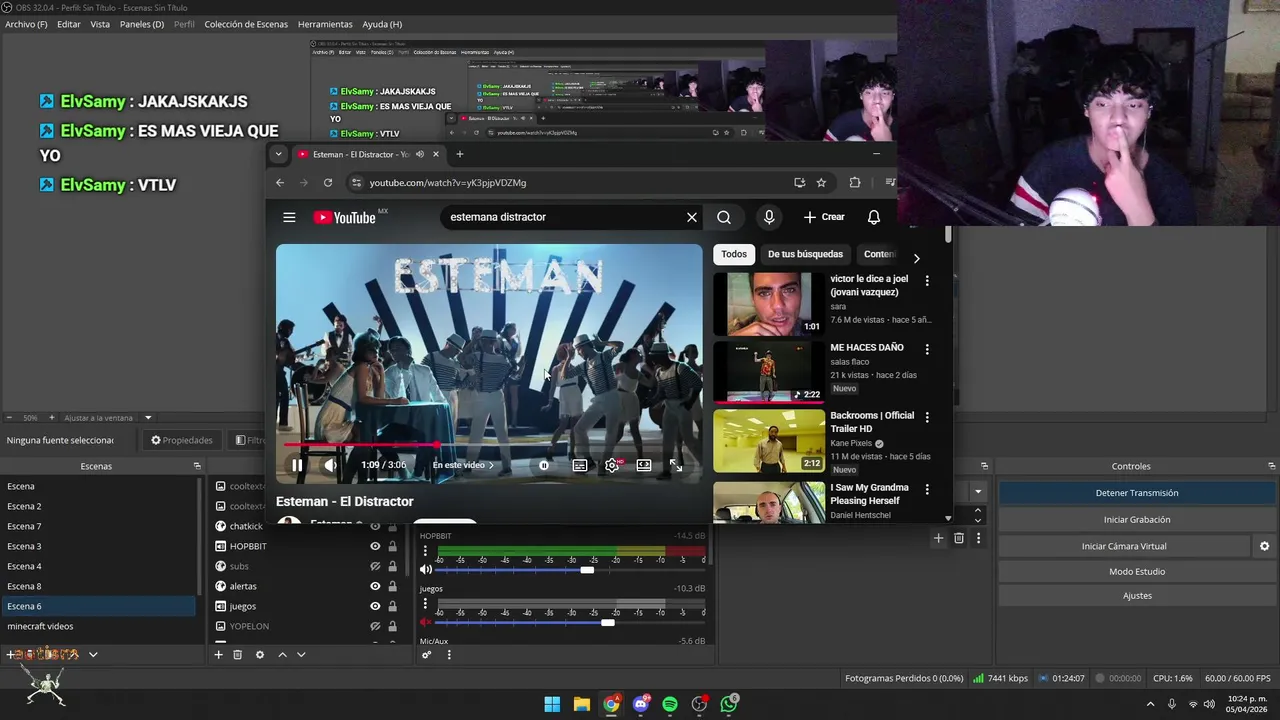Toggle lock on alertas source
Viewport: 1280px width, 720px height.
[392, 586]
